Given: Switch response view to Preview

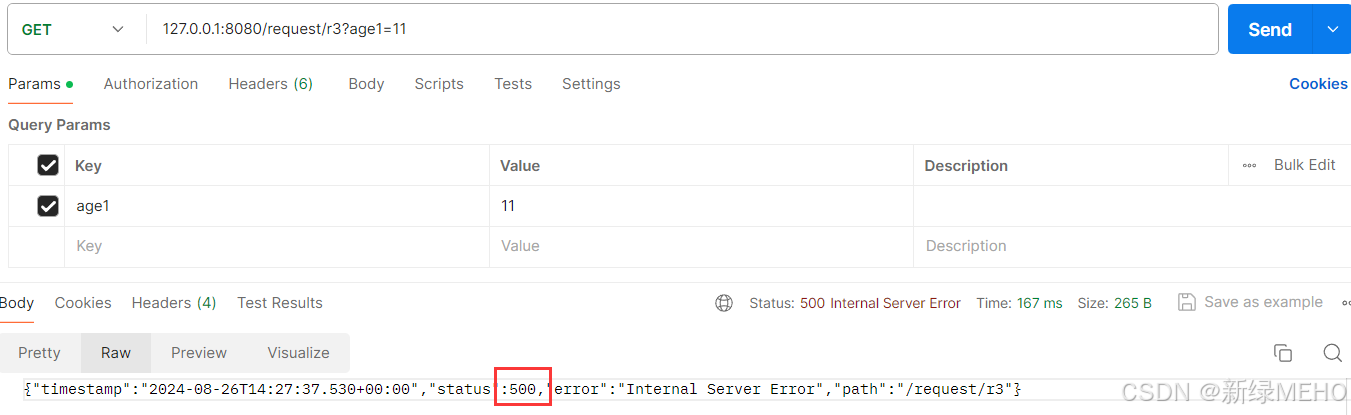Looking at the screenshot, I should click(199, 353).
